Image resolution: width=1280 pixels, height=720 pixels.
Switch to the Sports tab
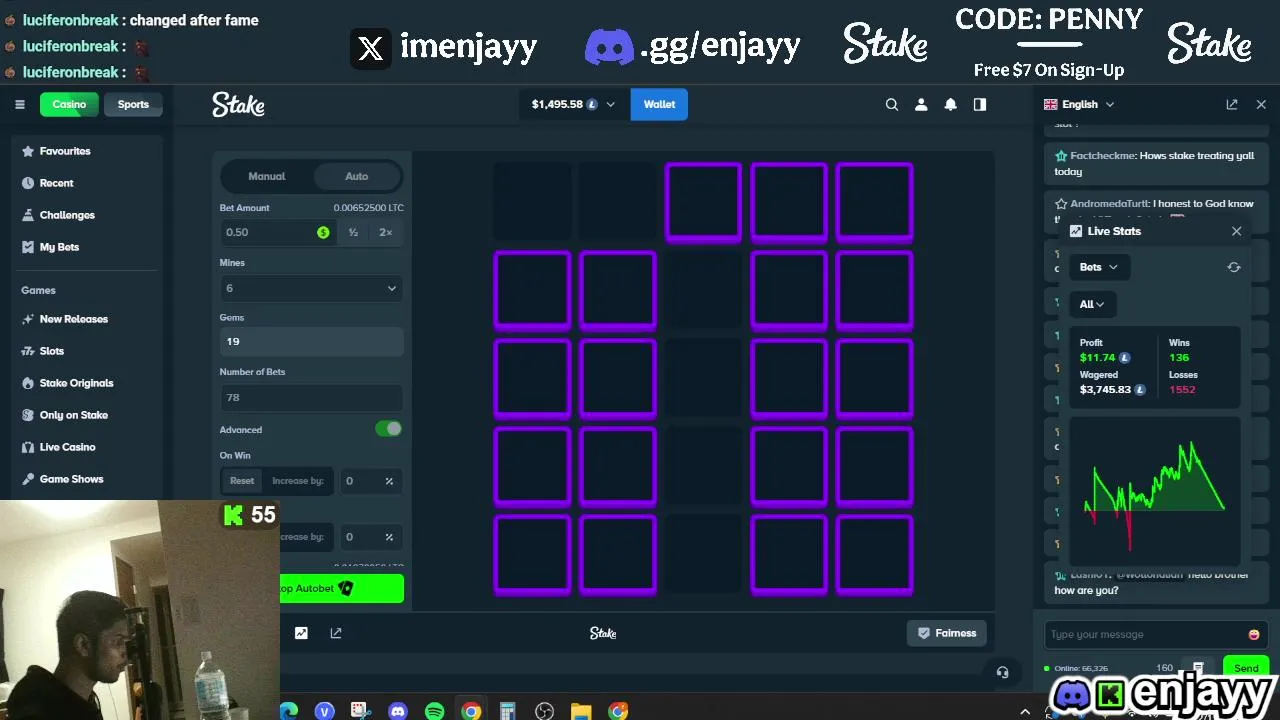[133, 104]
